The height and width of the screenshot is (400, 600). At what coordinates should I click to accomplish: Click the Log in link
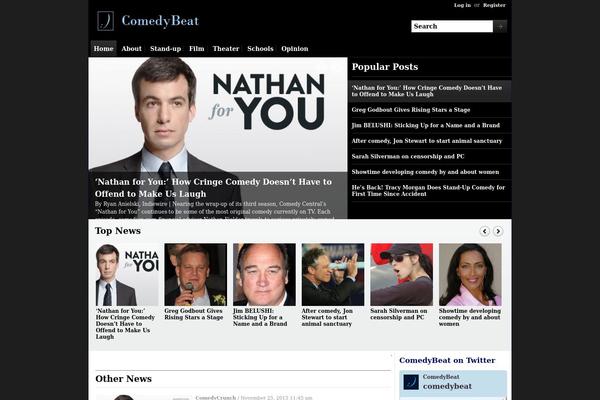462,5
